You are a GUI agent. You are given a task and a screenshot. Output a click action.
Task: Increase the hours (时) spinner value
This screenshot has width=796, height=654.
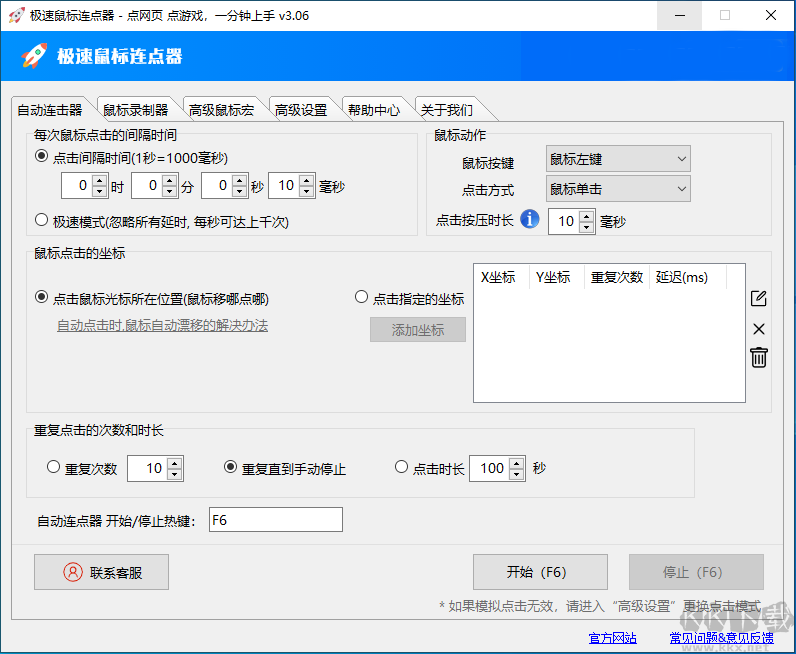(100, 180)
